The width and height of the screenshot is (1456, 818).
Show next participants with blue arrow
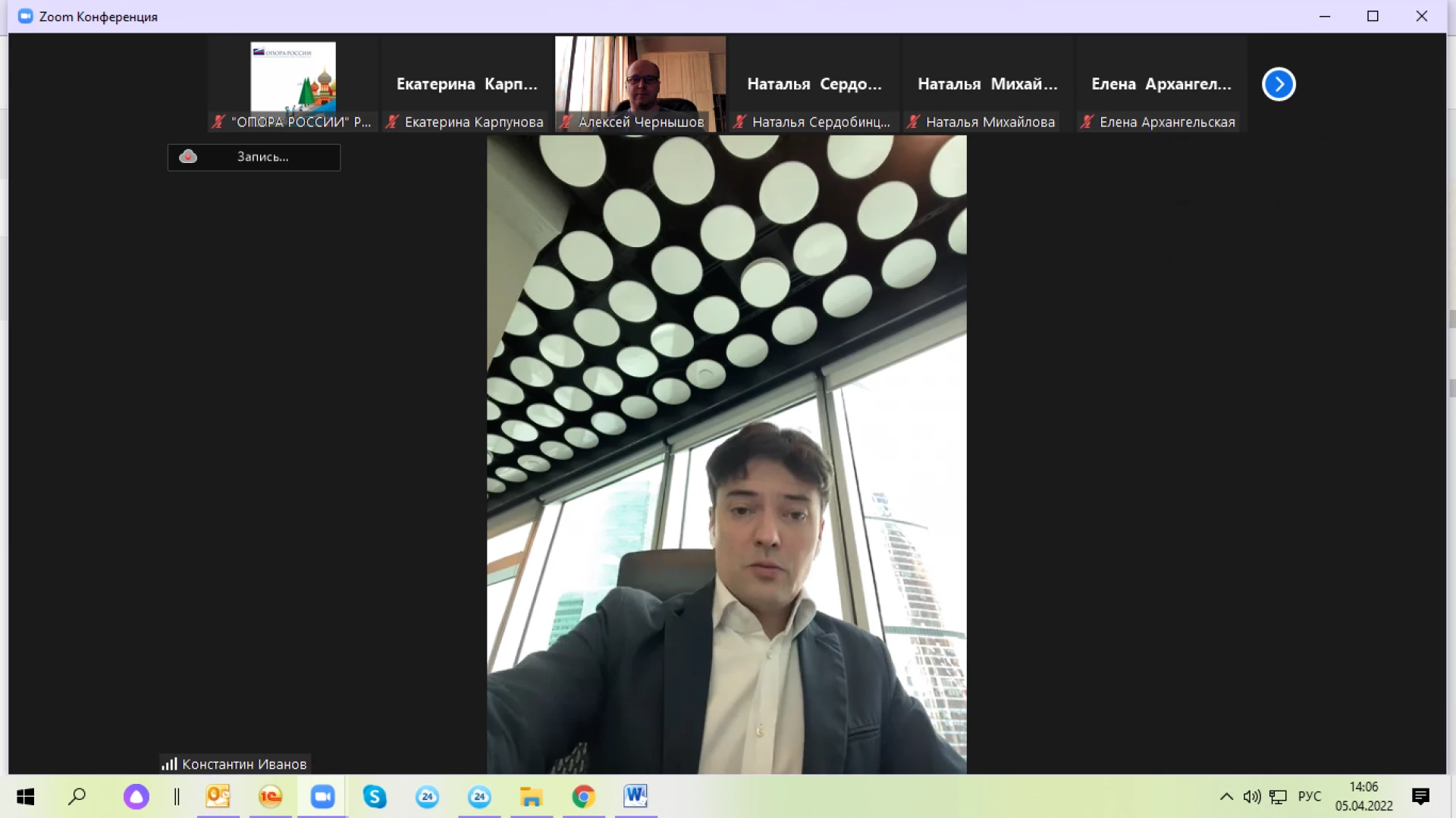(x=1279, y=84)
